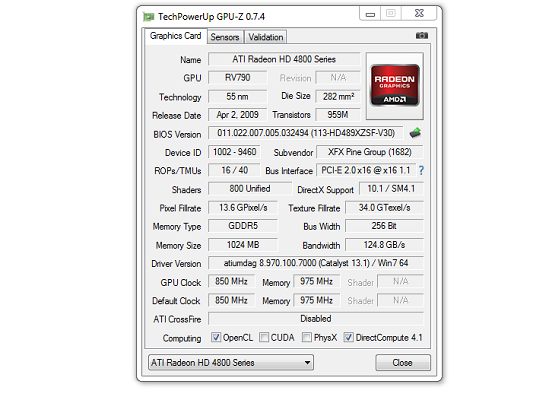
Task: Click the Bus Interface question mark
Action: point(421,171)
